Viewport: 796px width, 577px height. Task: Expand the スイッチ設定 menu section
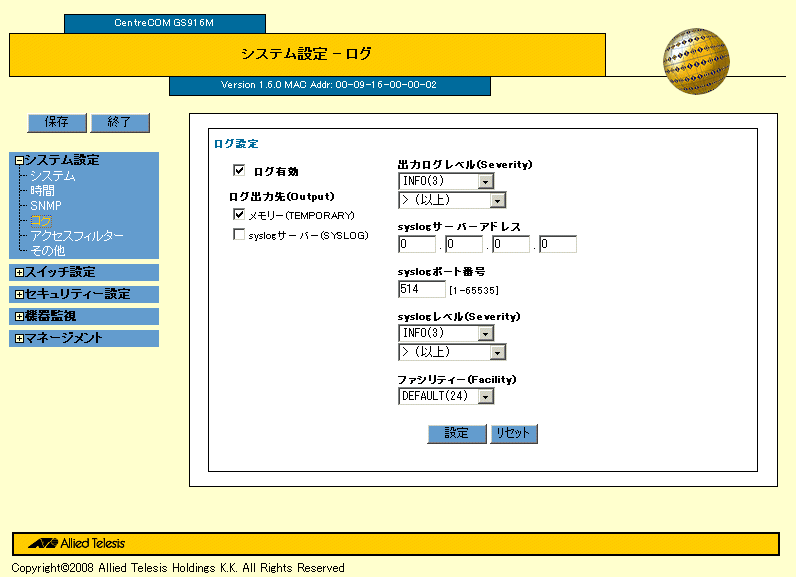pyautogui.click(x=19, y=272)
